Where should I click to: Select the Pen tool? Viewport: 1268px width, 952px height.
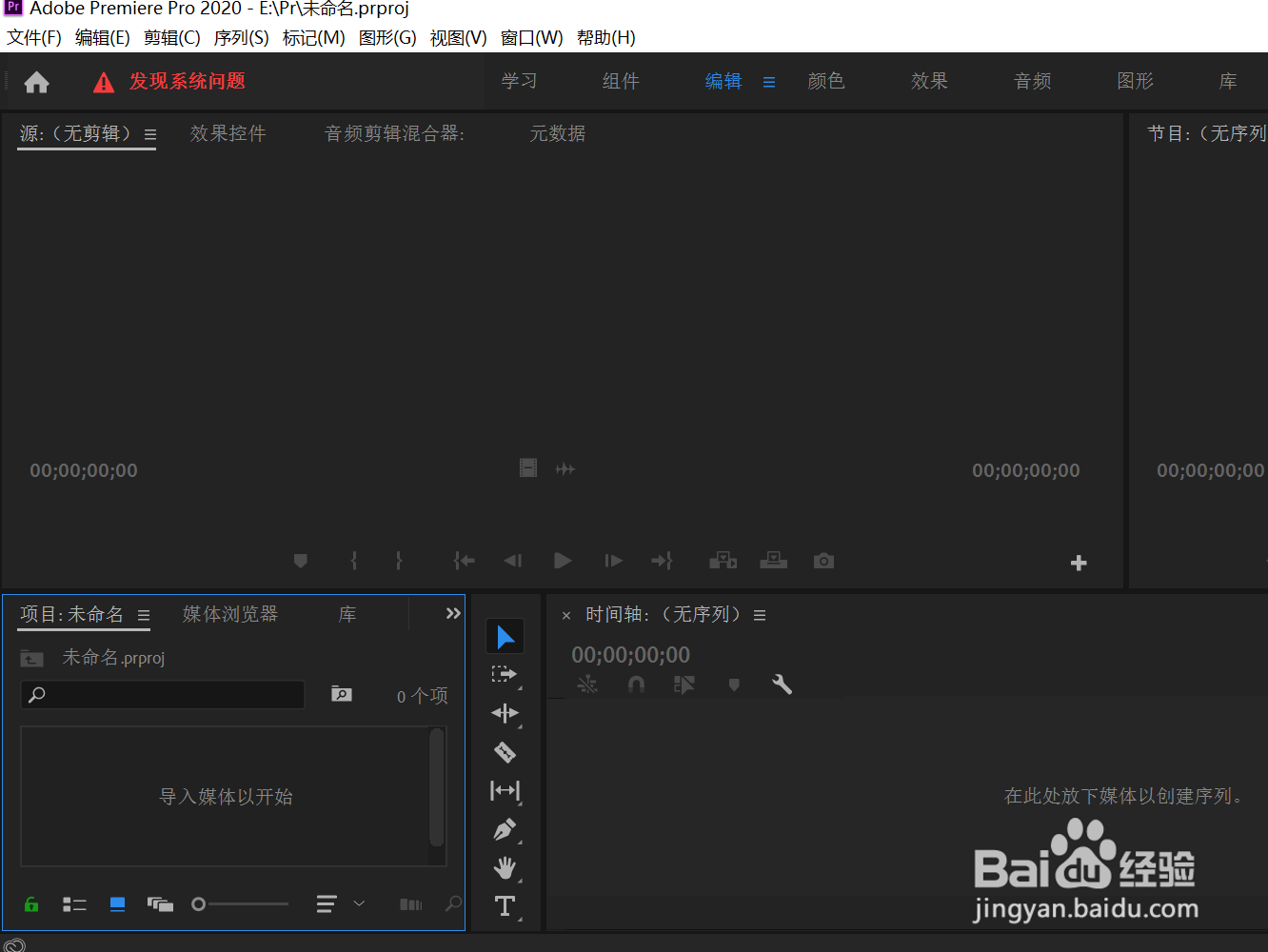[505, 829]
